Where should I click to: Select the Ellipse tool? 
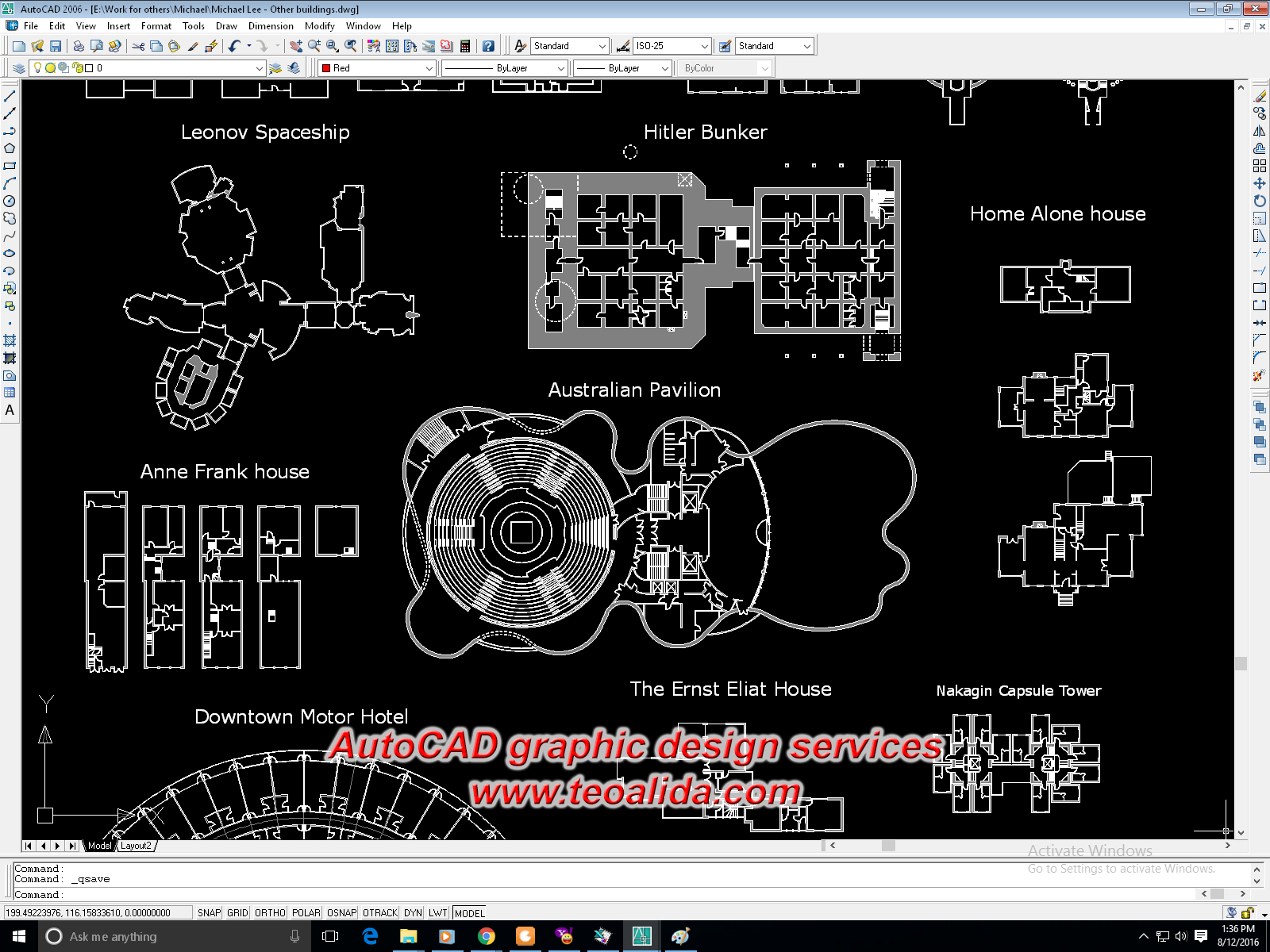click(x=10, y=253)
